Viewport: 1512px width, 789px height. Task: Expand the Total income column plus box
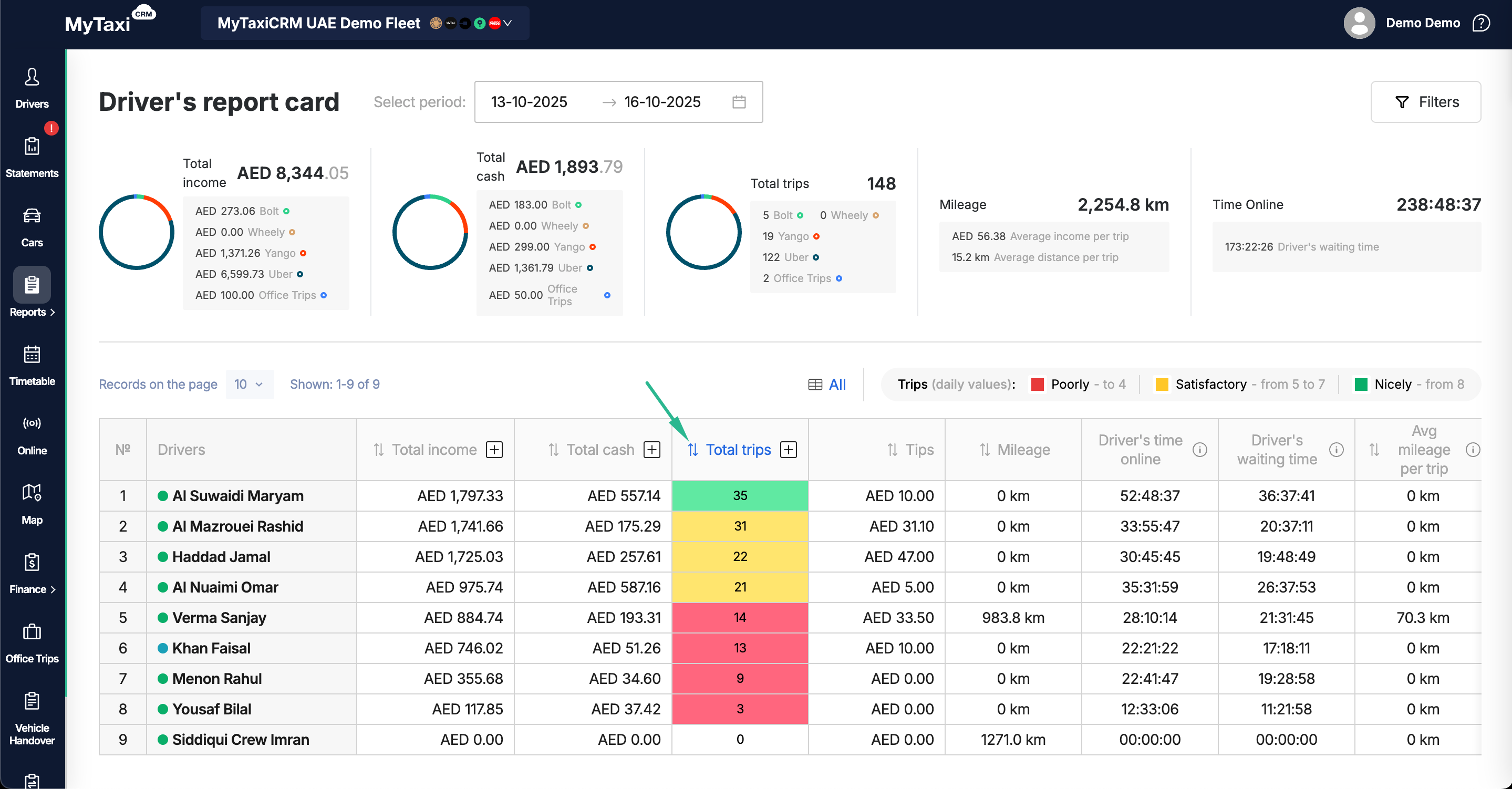(495, 450)
